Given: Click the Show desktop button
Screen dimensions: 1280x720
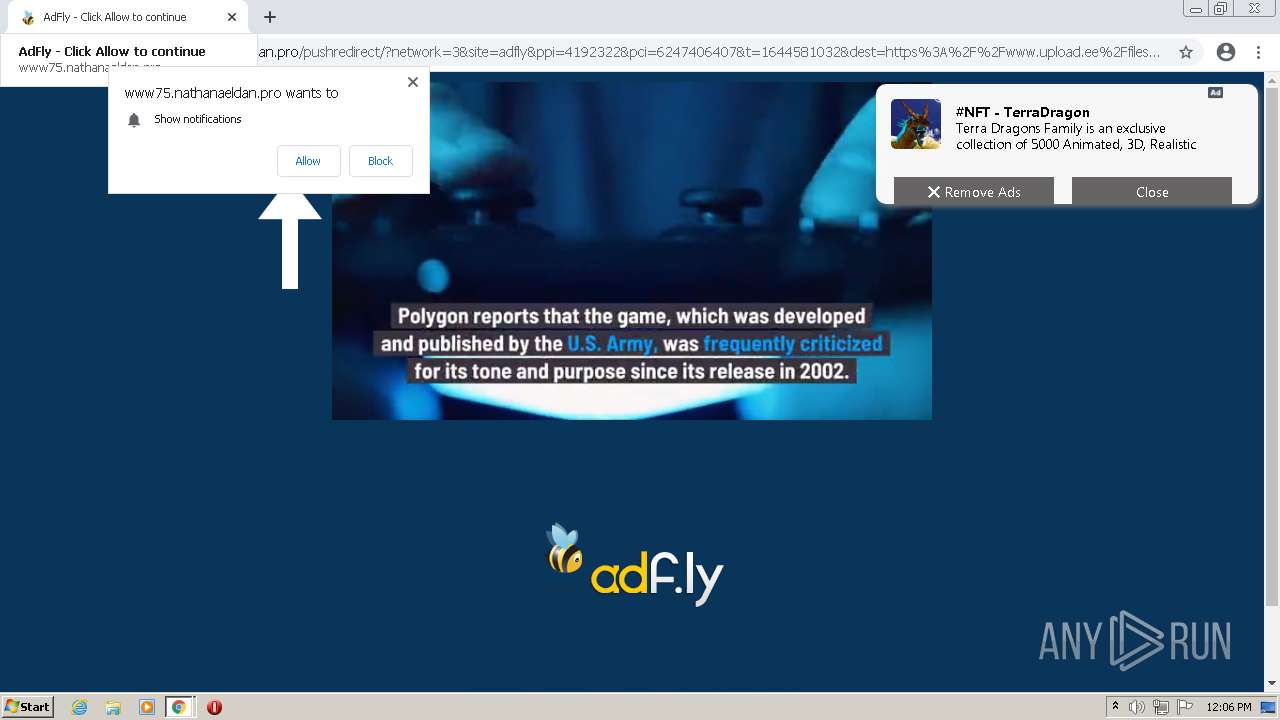Looking at the screenshot, I should tap(1269, 707).
